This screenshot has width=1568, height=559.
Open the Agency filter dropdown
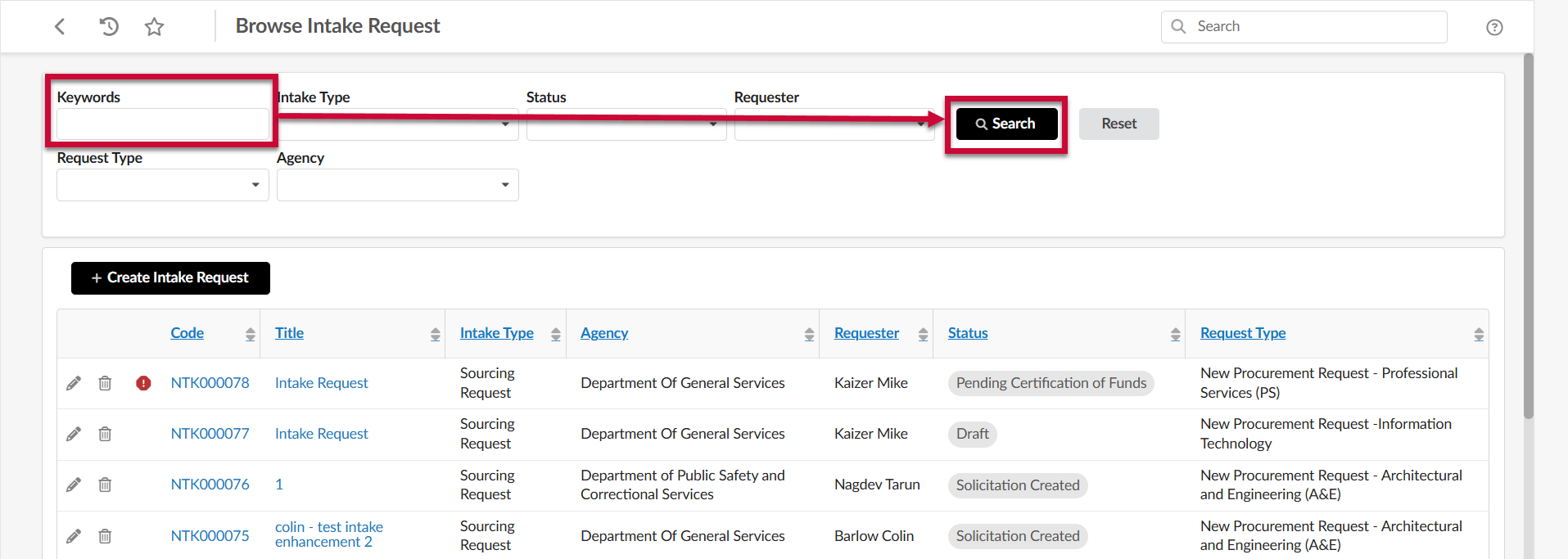click(398, 185)
